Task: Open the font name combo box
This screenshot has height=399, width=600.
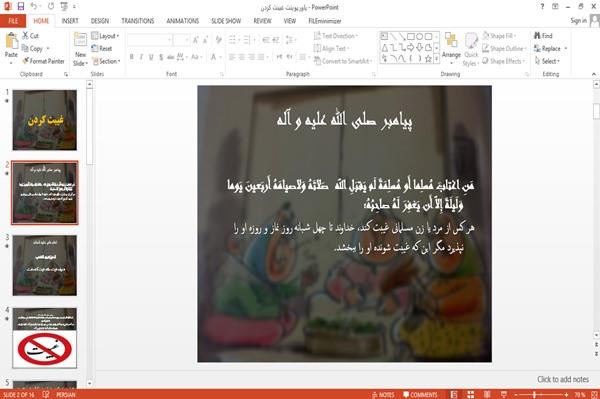Action: click(149, 40)
